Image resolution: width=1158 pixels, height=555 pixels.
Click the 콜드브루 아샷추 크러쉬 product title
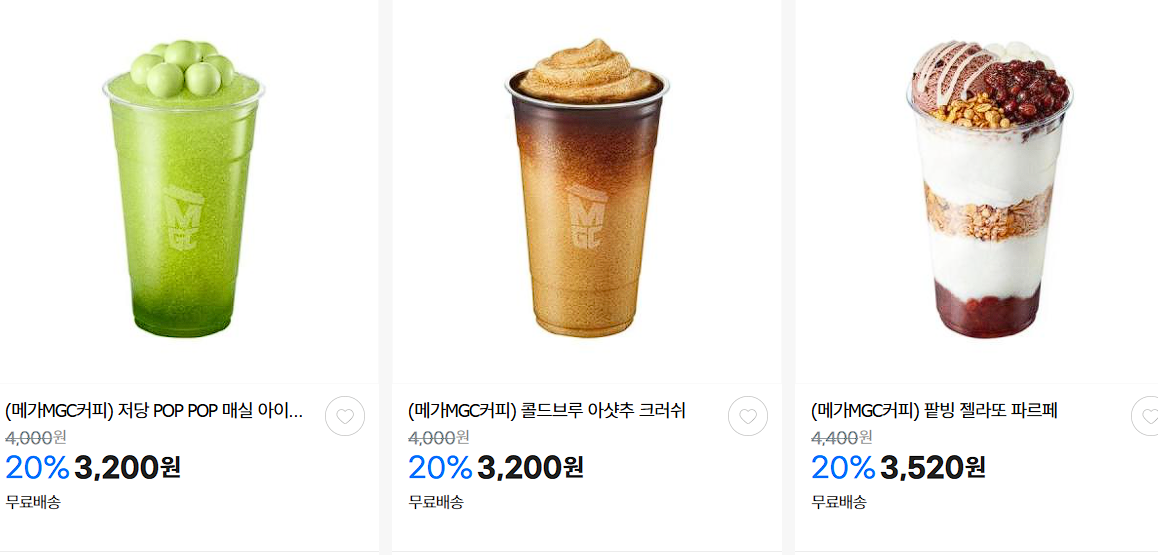[547, 411]
